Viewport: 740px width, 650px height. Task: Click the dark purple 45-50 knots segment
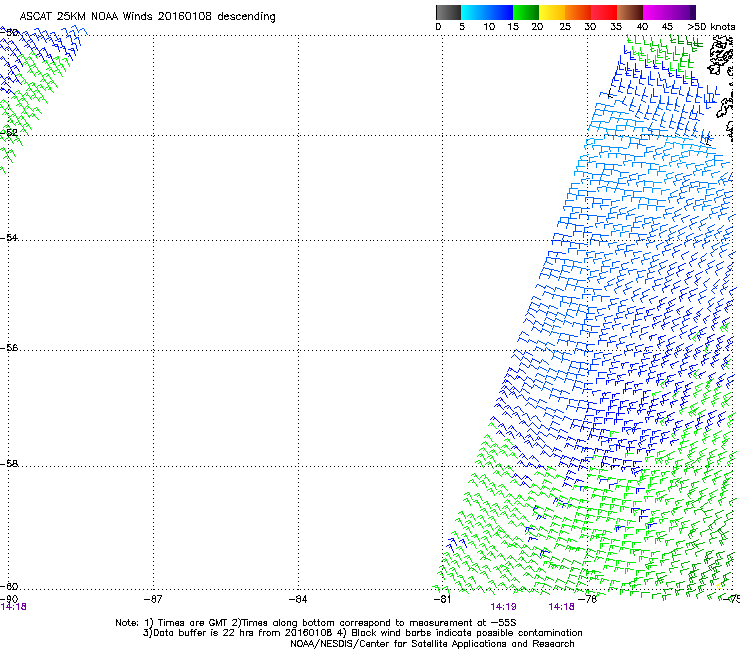682,12
